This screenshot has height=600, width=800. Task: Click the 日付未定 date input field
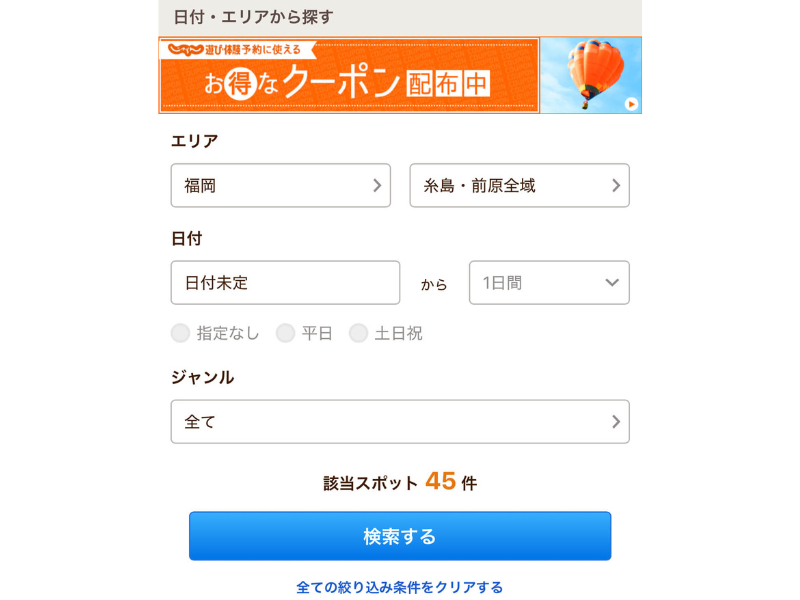click(285, 283)
